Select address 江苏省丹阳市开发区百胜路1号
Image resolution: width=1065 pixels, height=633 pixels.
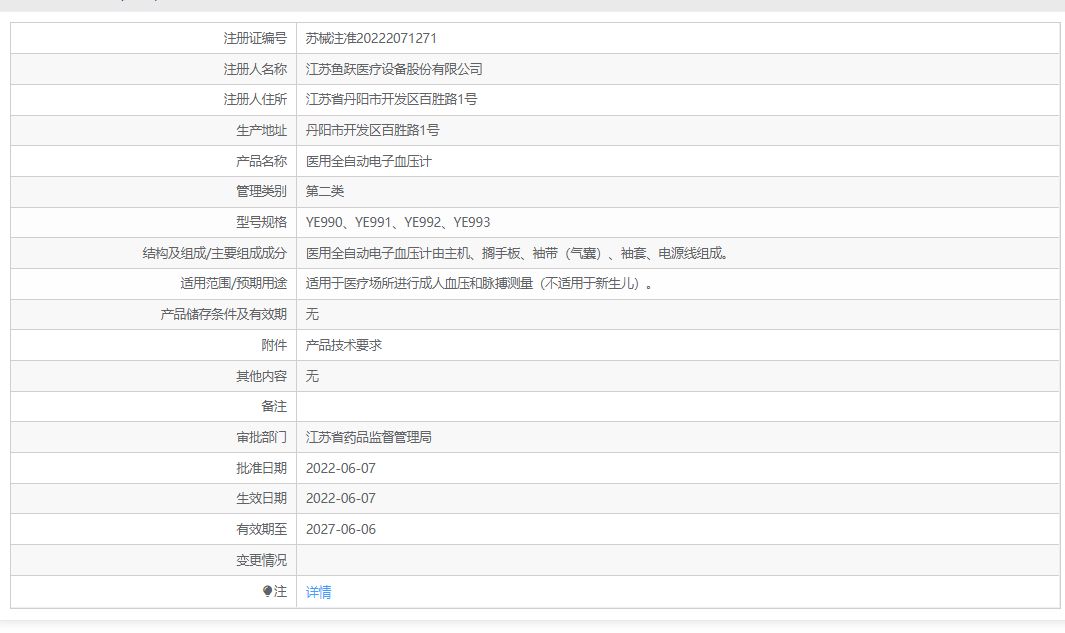pos(391,99)
